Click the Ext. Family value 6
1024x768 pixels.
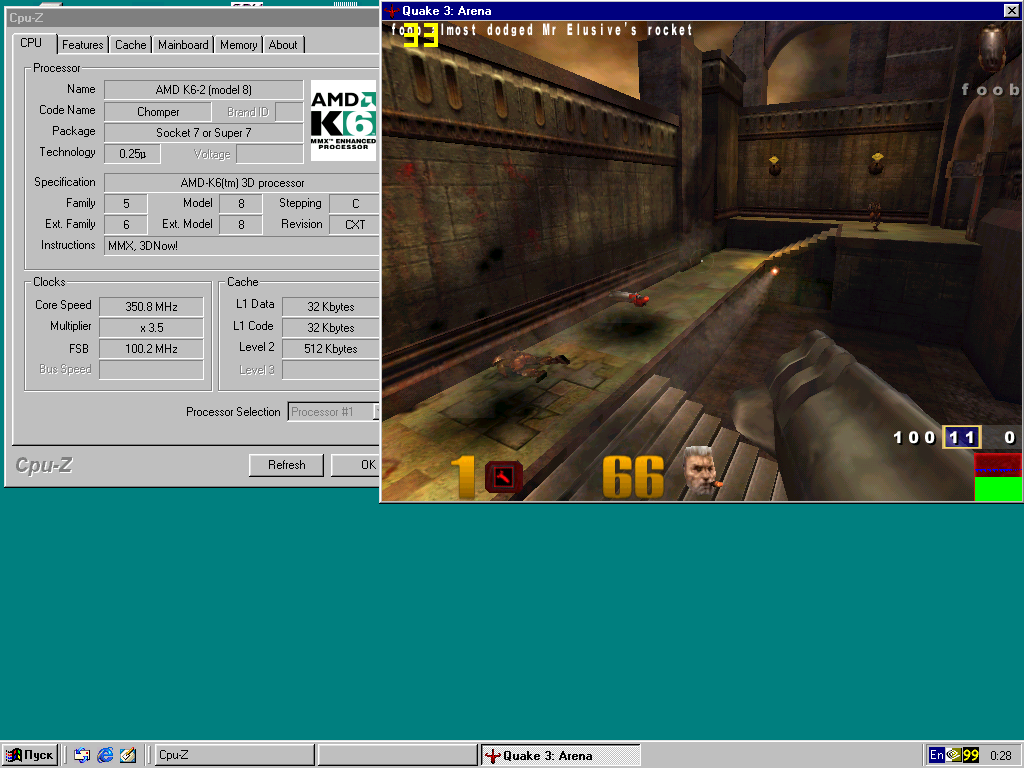click(126, 225)
